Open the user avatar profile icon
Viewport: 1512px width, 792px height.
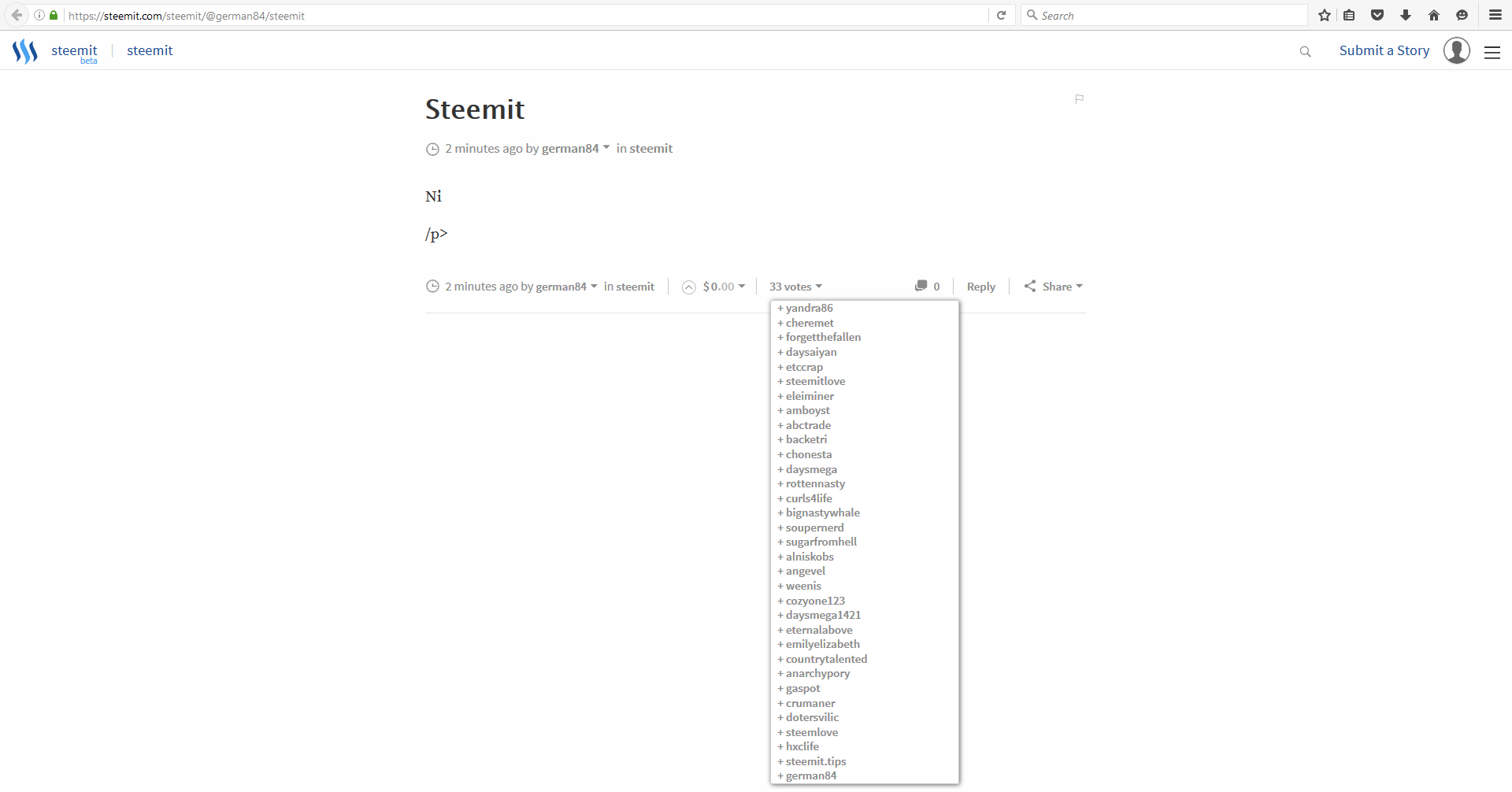coord(1457,50)
